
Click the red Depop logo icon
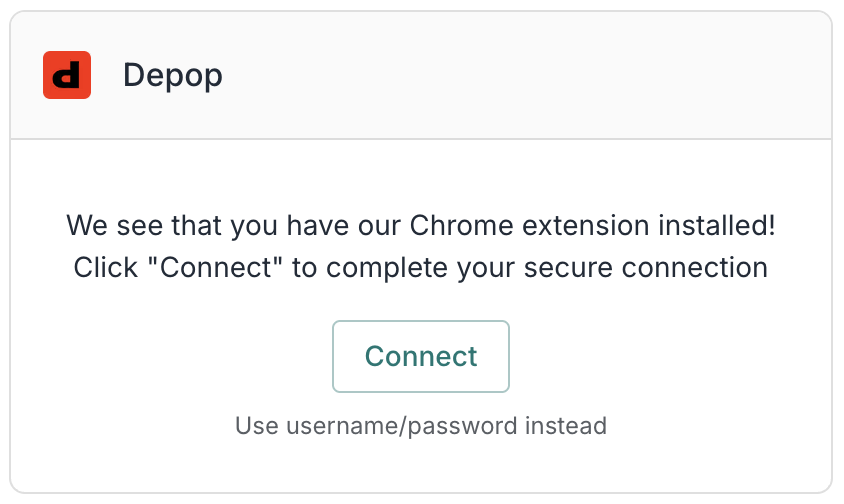tap(67, 76)
